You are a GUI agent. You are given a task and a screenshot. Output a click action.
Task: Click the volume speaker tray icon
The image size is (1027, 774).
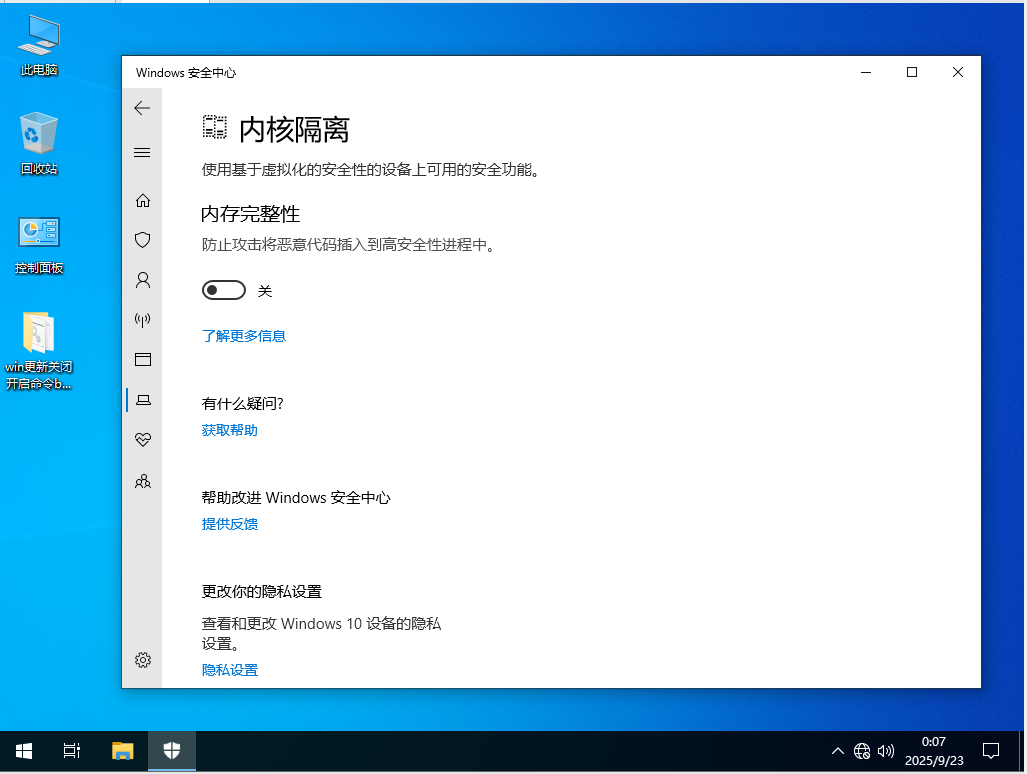tap(886, 751)
